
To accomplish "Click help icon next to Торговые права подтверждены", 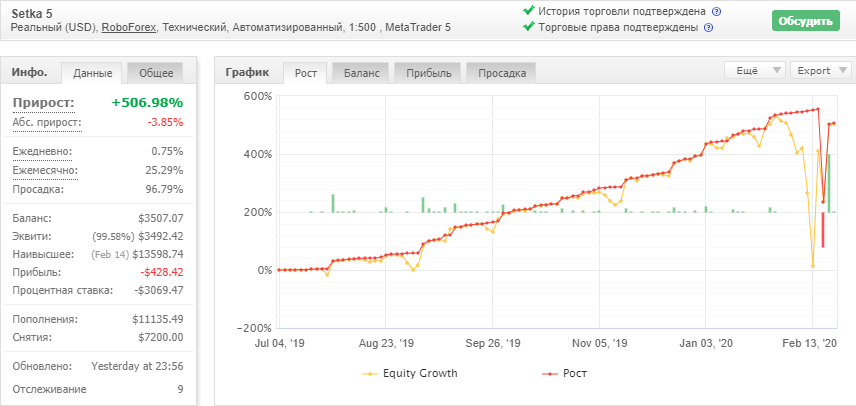I will (709, 28).
